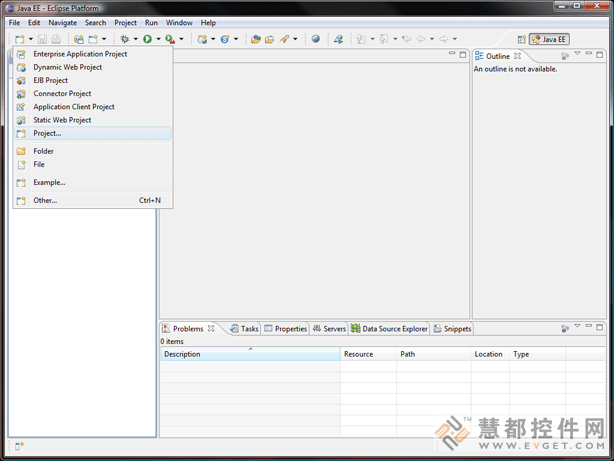
Task: Click the Open Web Browser globe icon
Action: pyautogui.click(x=316, y=39)
